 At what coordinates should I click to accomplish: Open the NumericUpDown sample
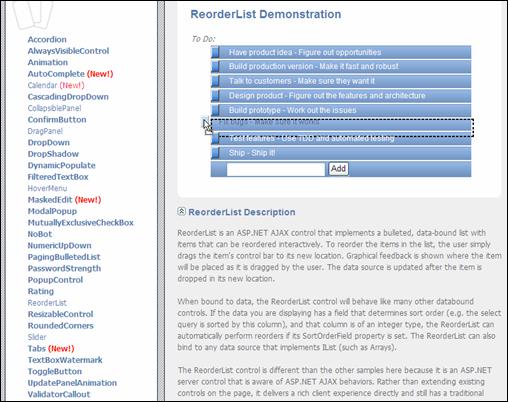coord(59,246)
